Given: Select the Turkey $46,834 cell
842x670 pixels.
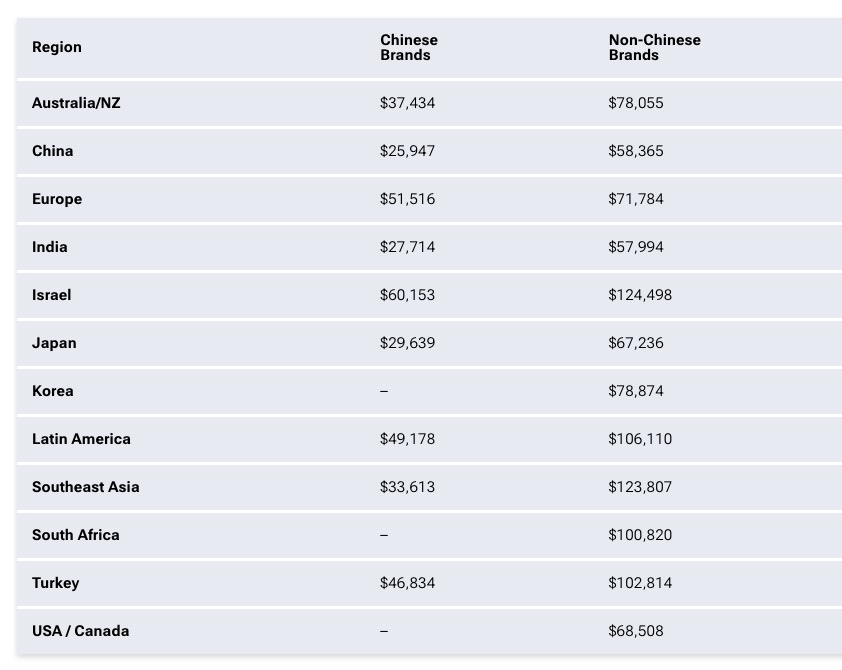Looking at the screenshot, I should pyautogui.click(x=408, y=582).
